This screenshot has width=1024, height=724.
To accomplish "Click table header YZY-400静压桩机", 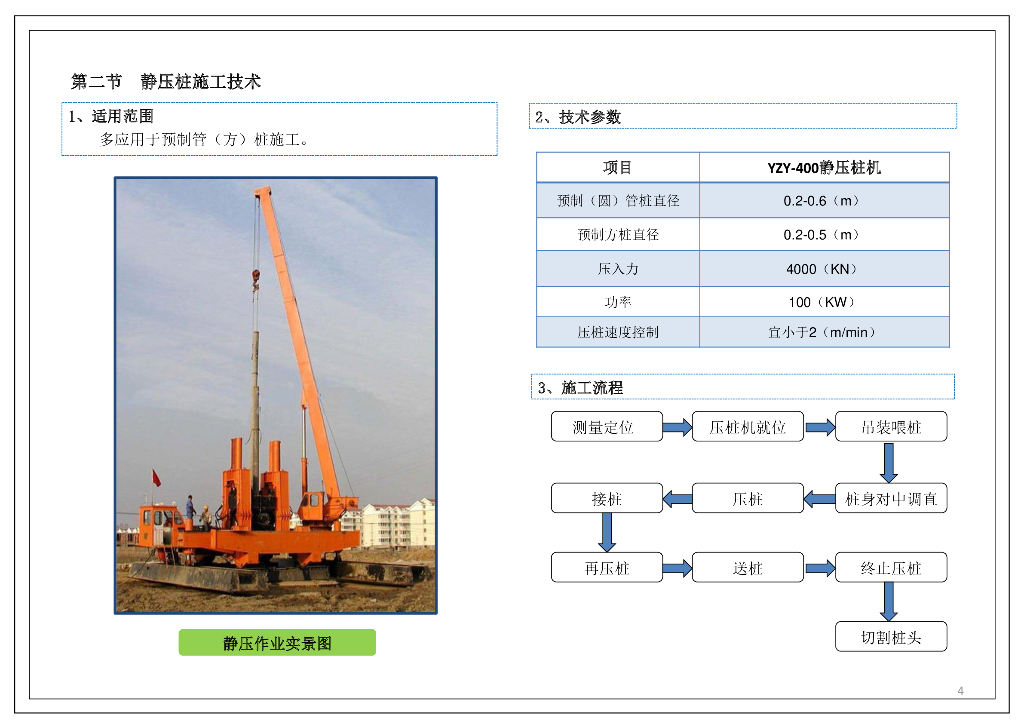I will coord(824,168).
